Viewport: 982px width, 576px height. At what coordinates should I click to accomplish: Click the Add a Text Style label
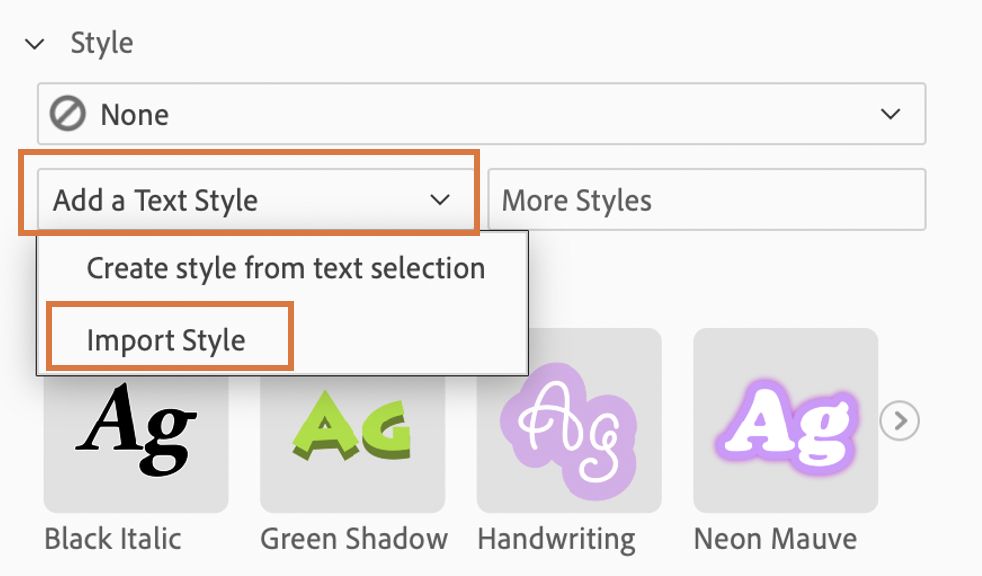(x=155, y=200)
